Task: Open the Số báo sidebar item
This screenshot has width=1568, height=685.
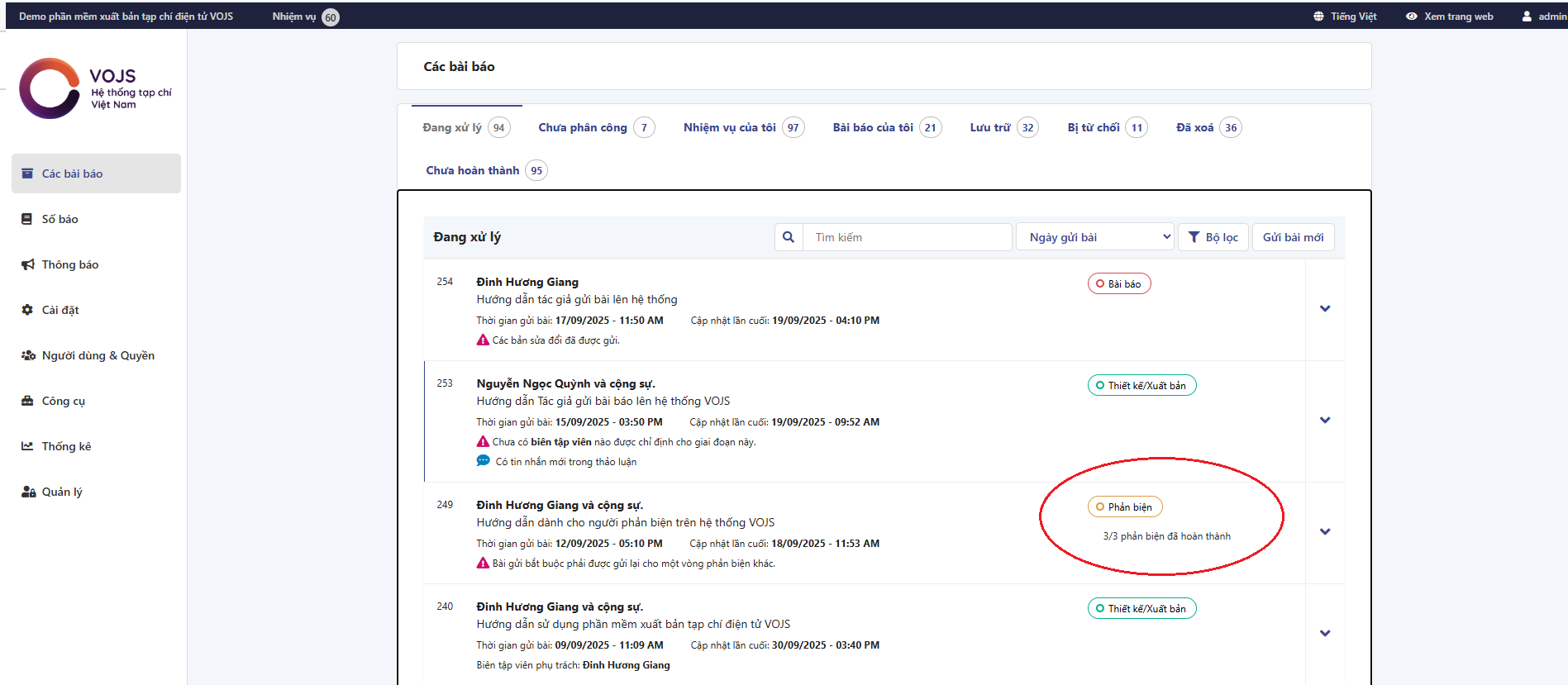Action: 60,219
